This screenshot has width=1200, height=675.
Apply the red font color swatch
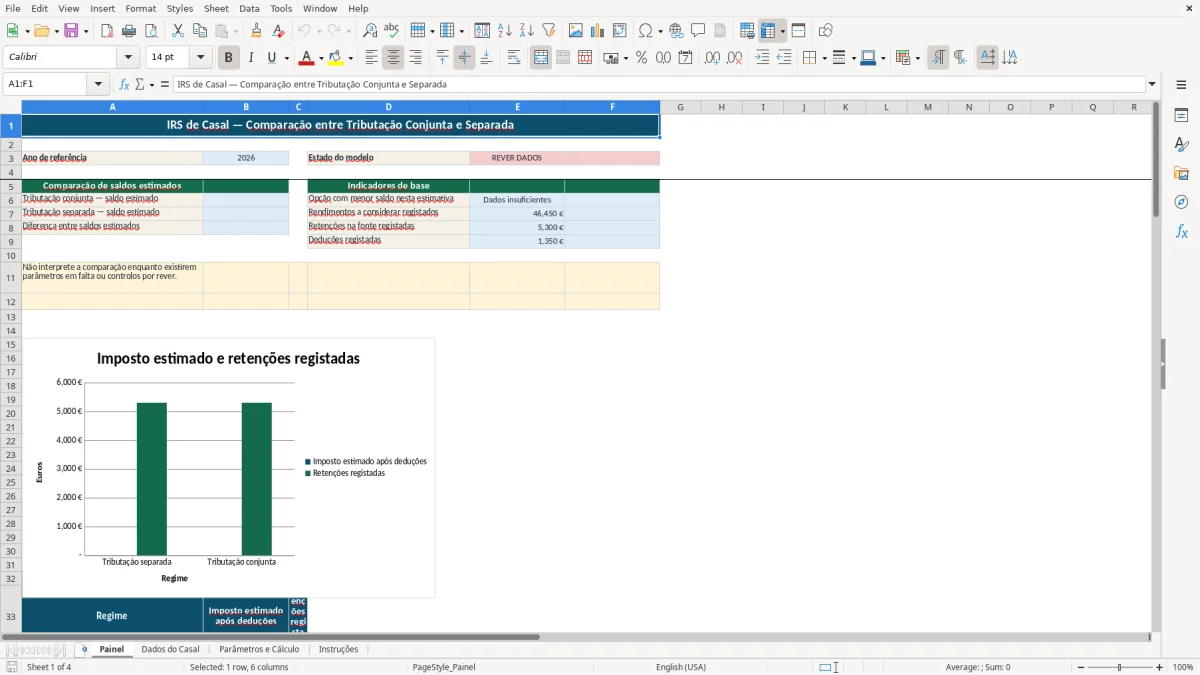pyautogui.click(x=307, y=58)
